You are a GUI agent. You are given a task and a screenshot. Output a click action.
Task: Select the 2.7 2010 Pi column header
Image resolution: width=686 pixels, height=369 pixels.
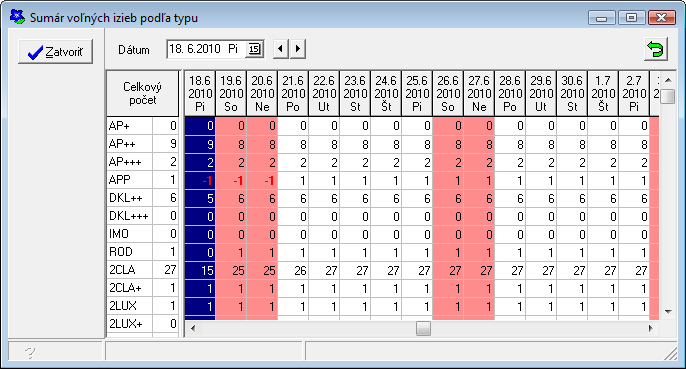coord(634,94)
